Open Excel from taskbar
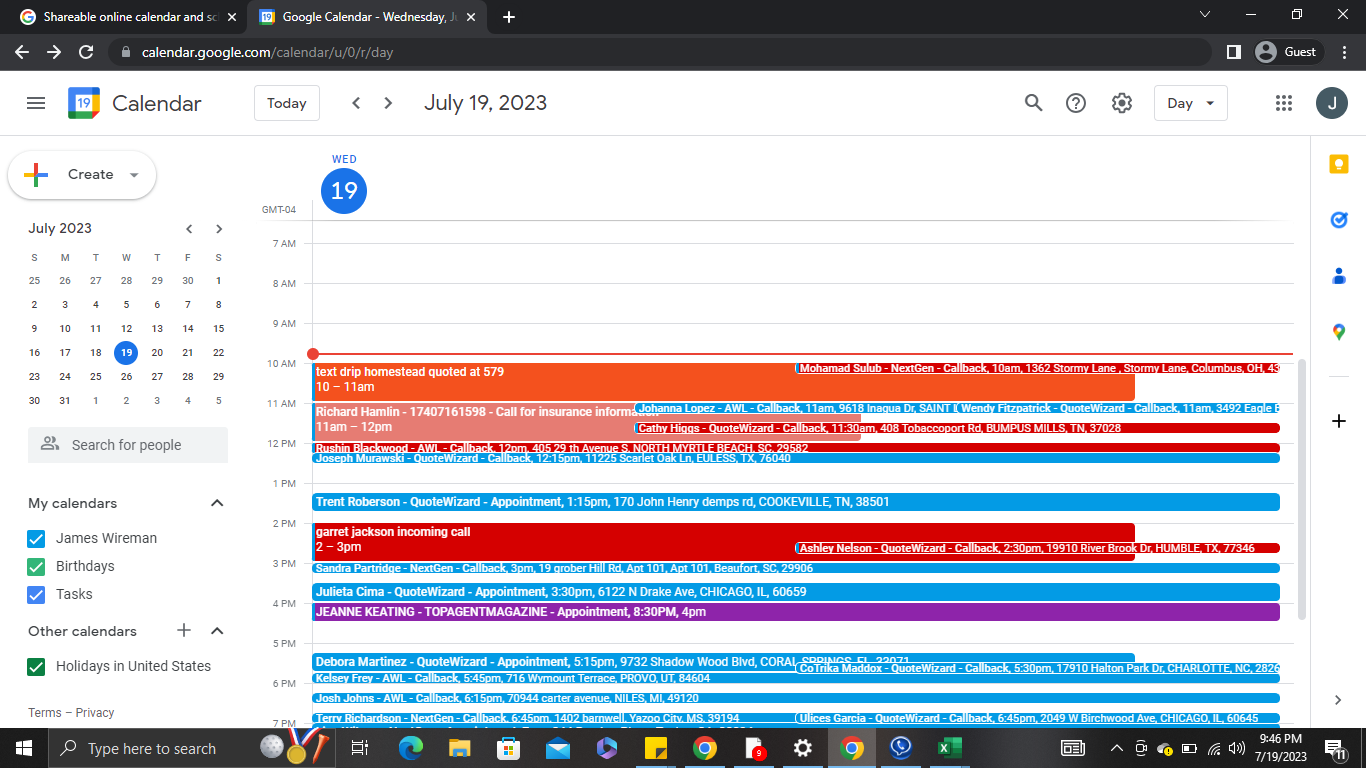 point(949,748)
